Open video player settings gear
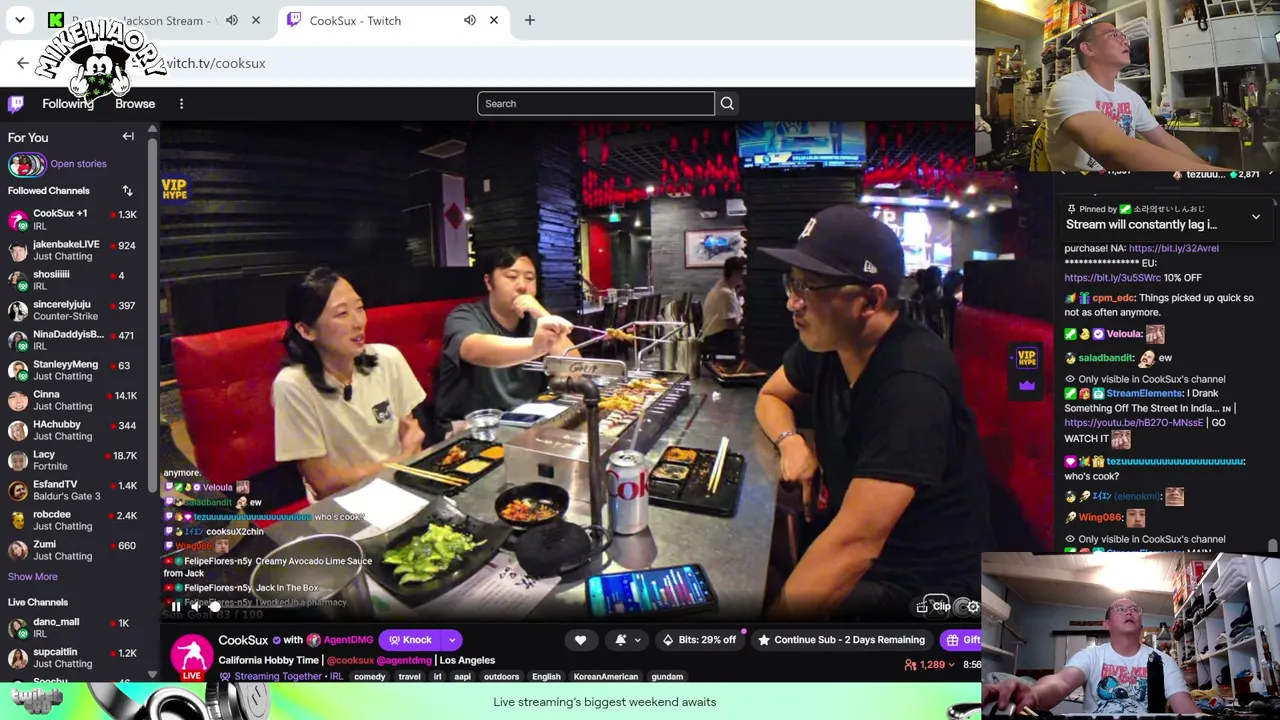Screen dimensions: 1280x720 (971, 607)
